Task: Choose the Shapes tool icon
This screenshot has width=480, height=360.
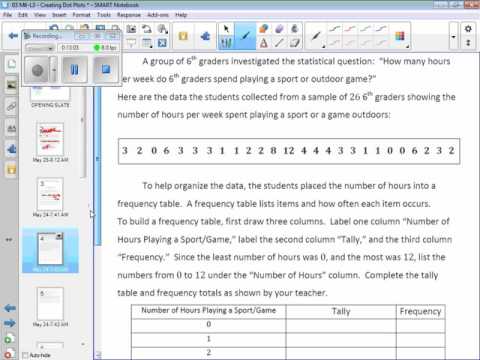Action: click(263, 29)
